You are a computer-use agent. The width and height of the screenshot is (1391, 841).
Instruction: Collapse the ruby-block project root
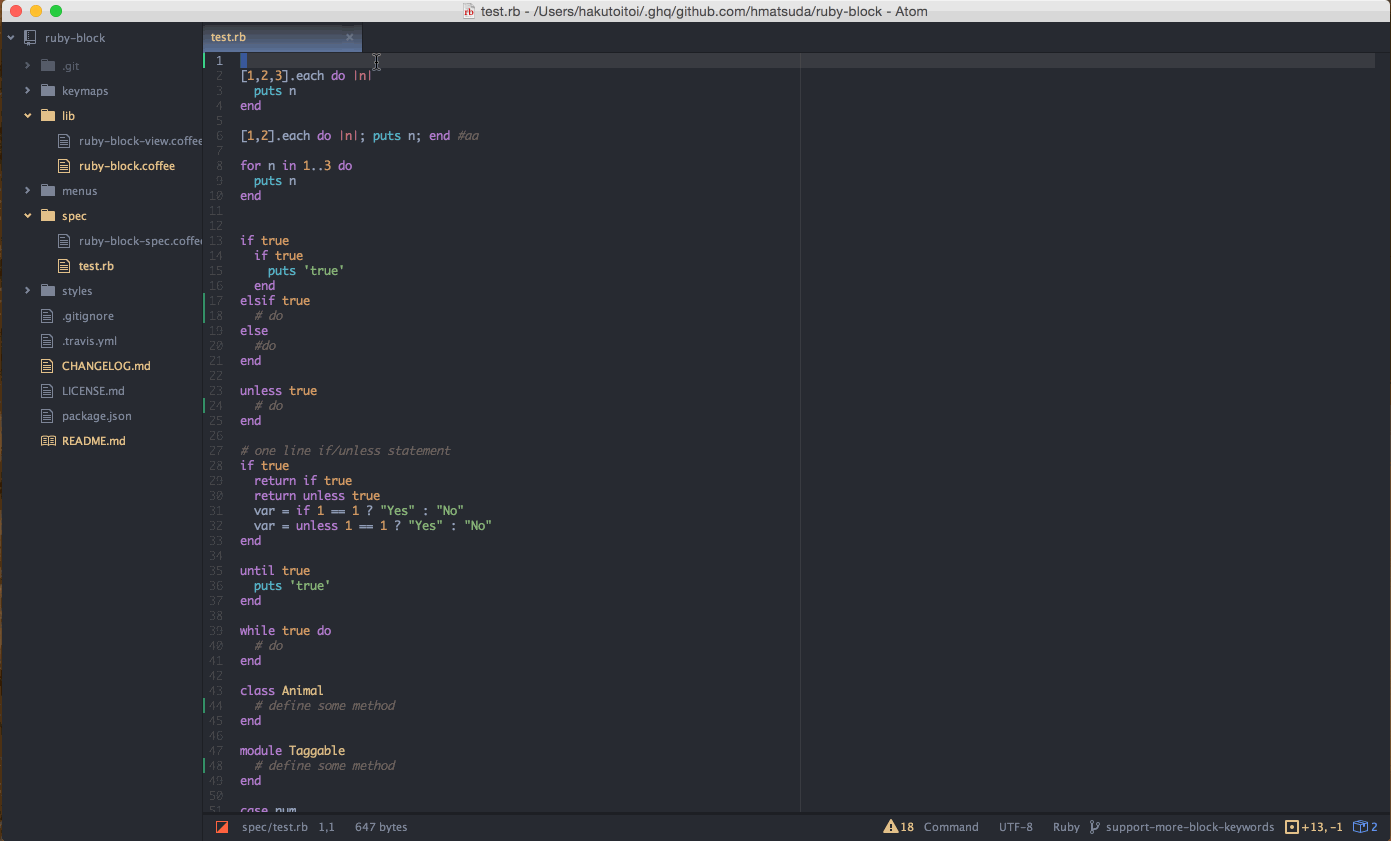pos(12,37)
